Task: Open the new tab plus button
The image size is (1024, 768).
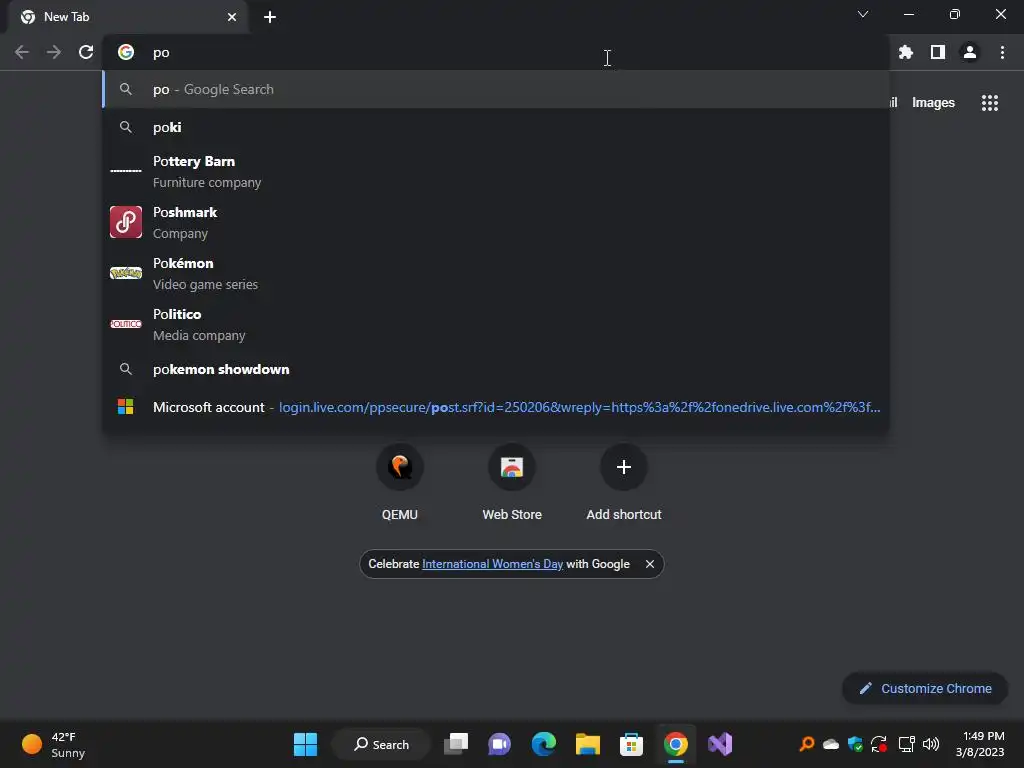Action: pyautogui.click(x=270, y=17)
